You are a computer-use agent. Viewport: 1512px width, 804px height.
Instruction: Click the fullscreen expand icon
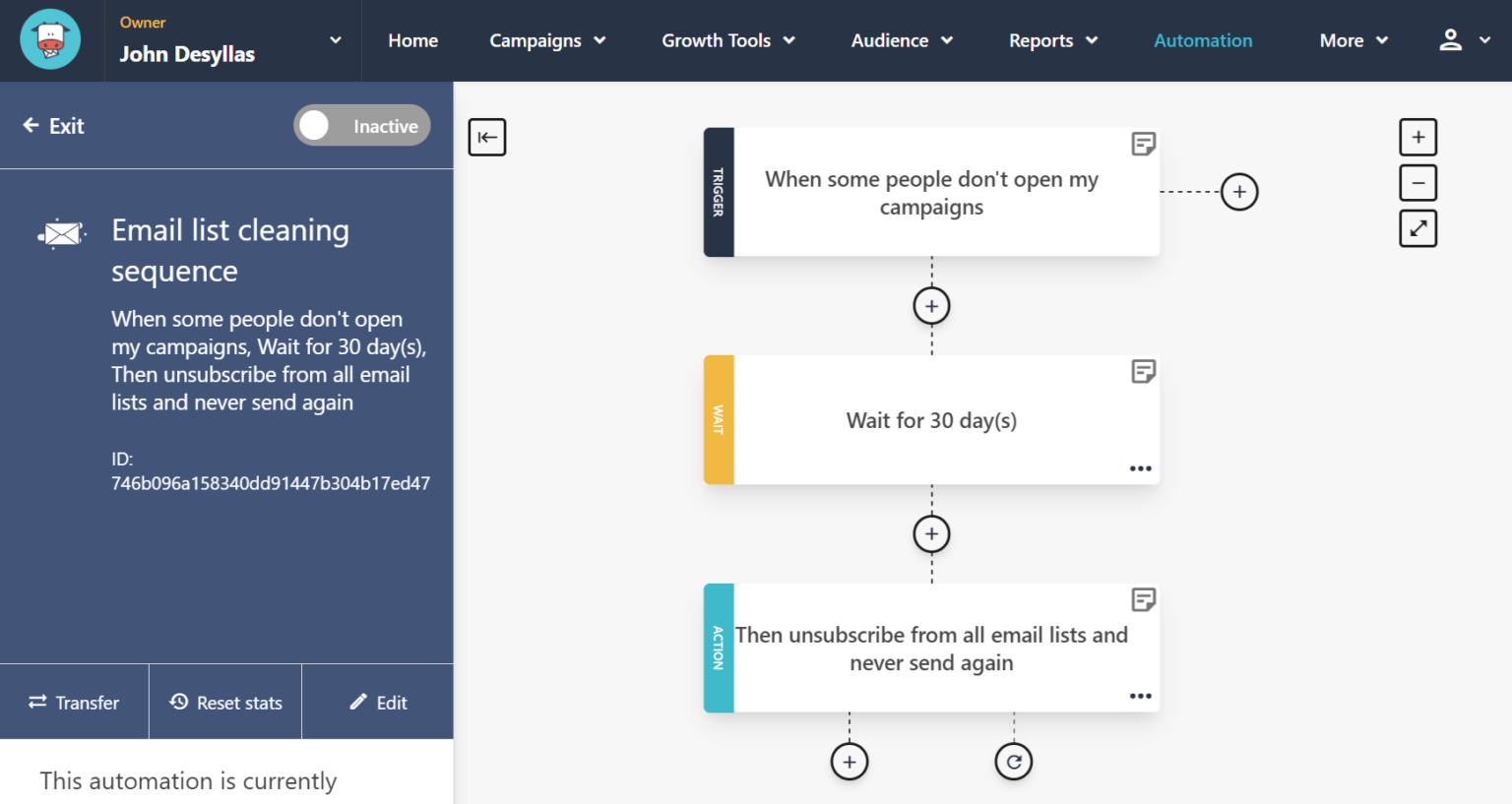point(1417,227)
